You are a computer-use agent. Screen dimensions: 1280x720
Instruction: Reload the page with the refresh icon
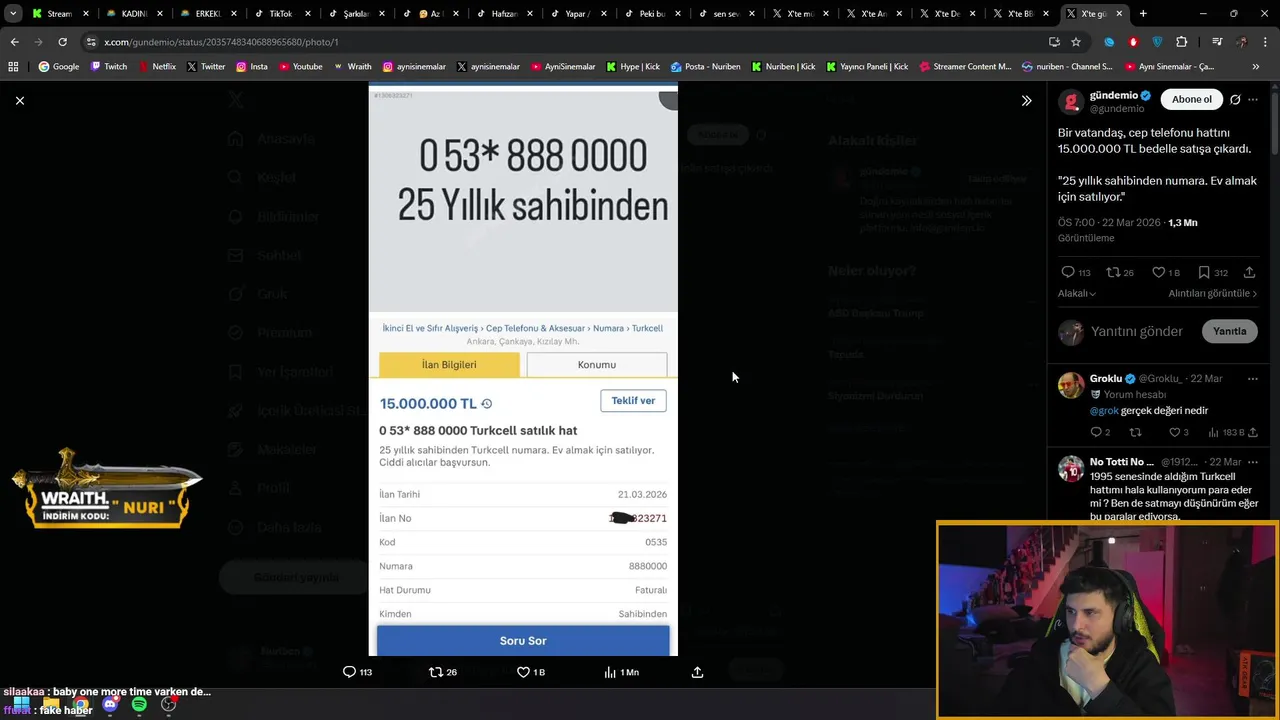pyautogui.click(x=62, y=42)
